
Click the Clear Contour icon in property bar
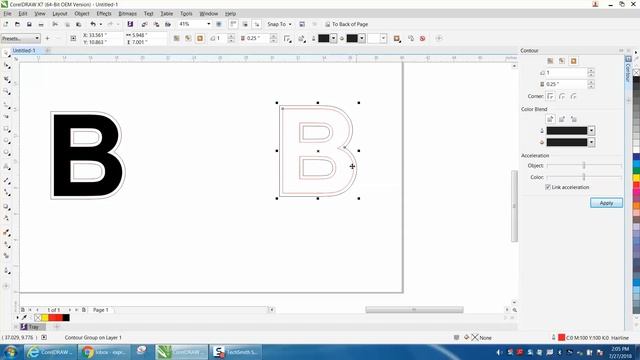pyautogui.click(x=422, y=38)
